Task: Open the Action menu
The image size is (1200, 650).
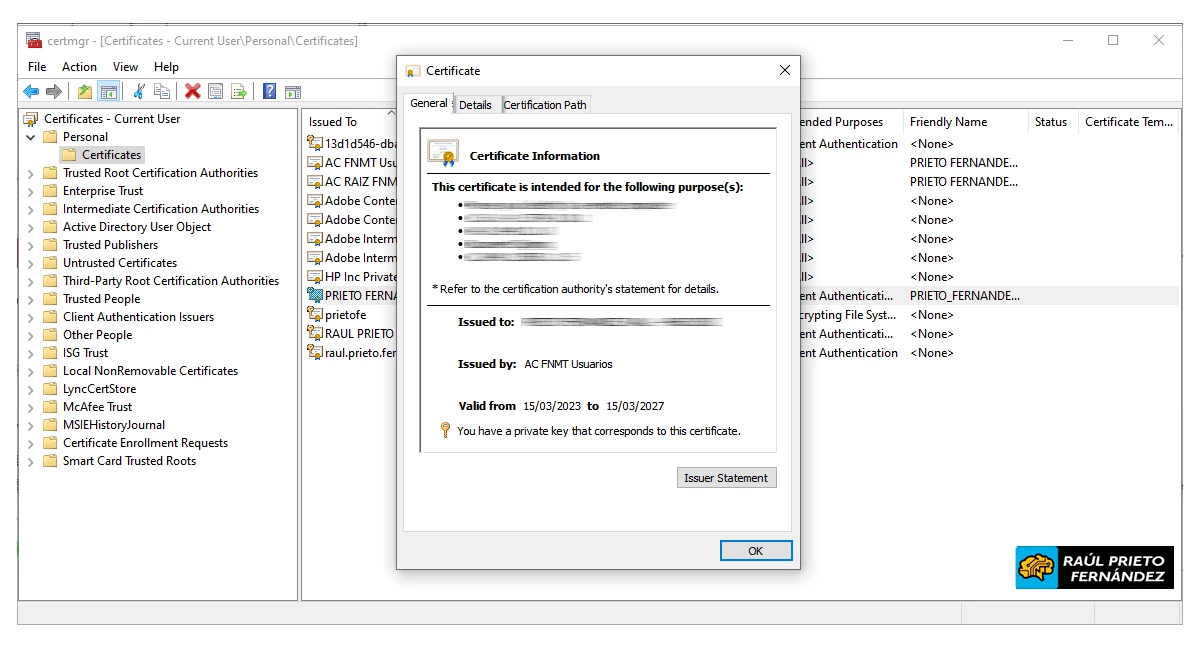Action: [x=79, y=67]
